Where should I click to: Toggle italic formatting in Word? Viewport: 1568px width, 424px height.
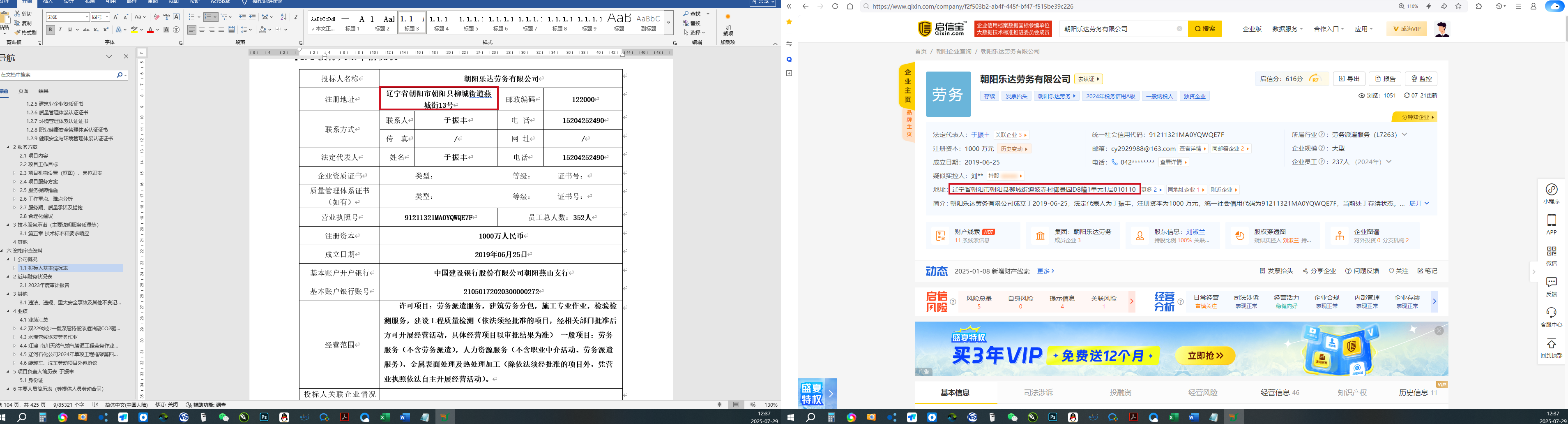(x=60, y=30)
